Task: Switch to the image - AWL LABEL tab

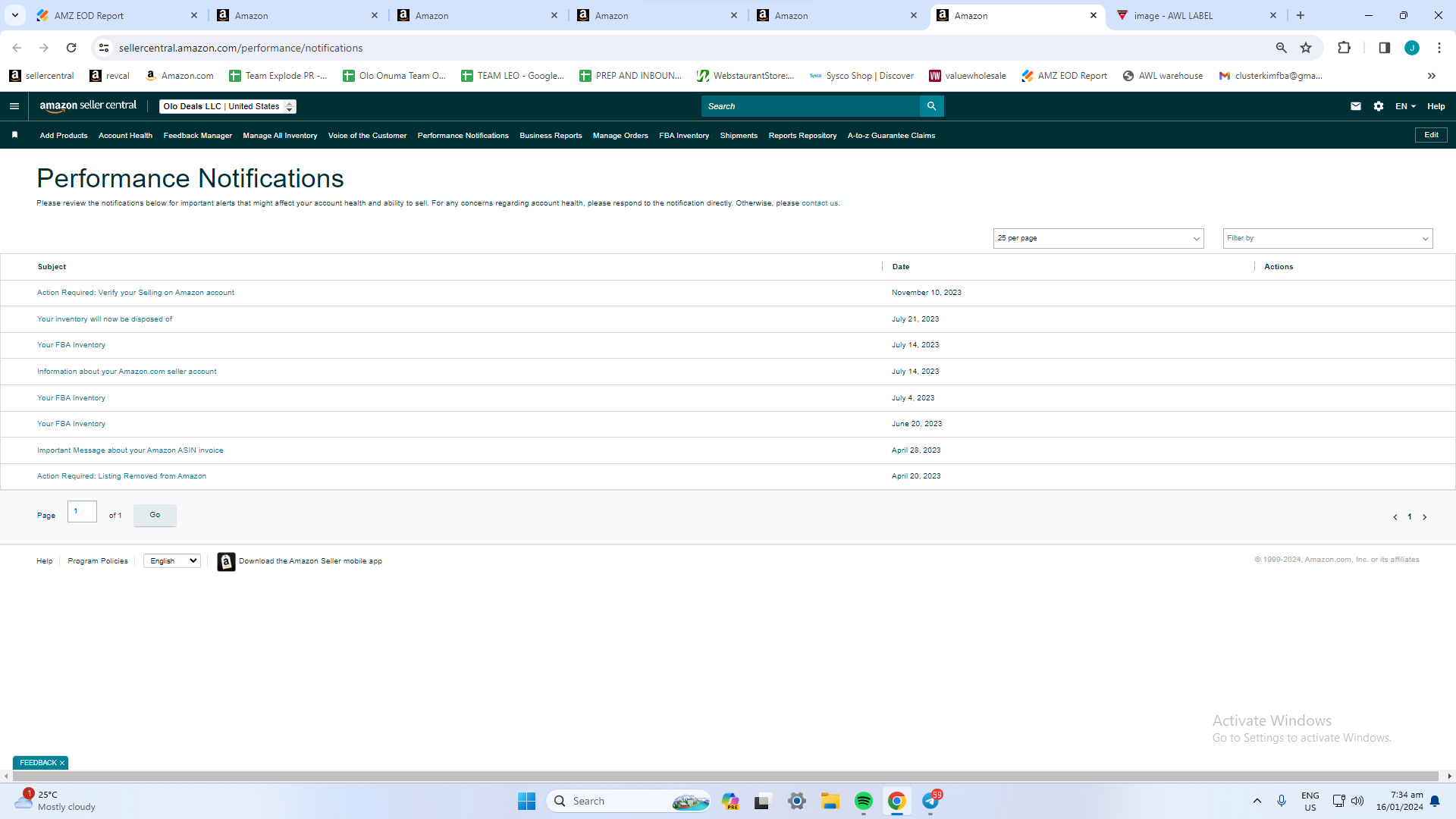Action: 1196,15
